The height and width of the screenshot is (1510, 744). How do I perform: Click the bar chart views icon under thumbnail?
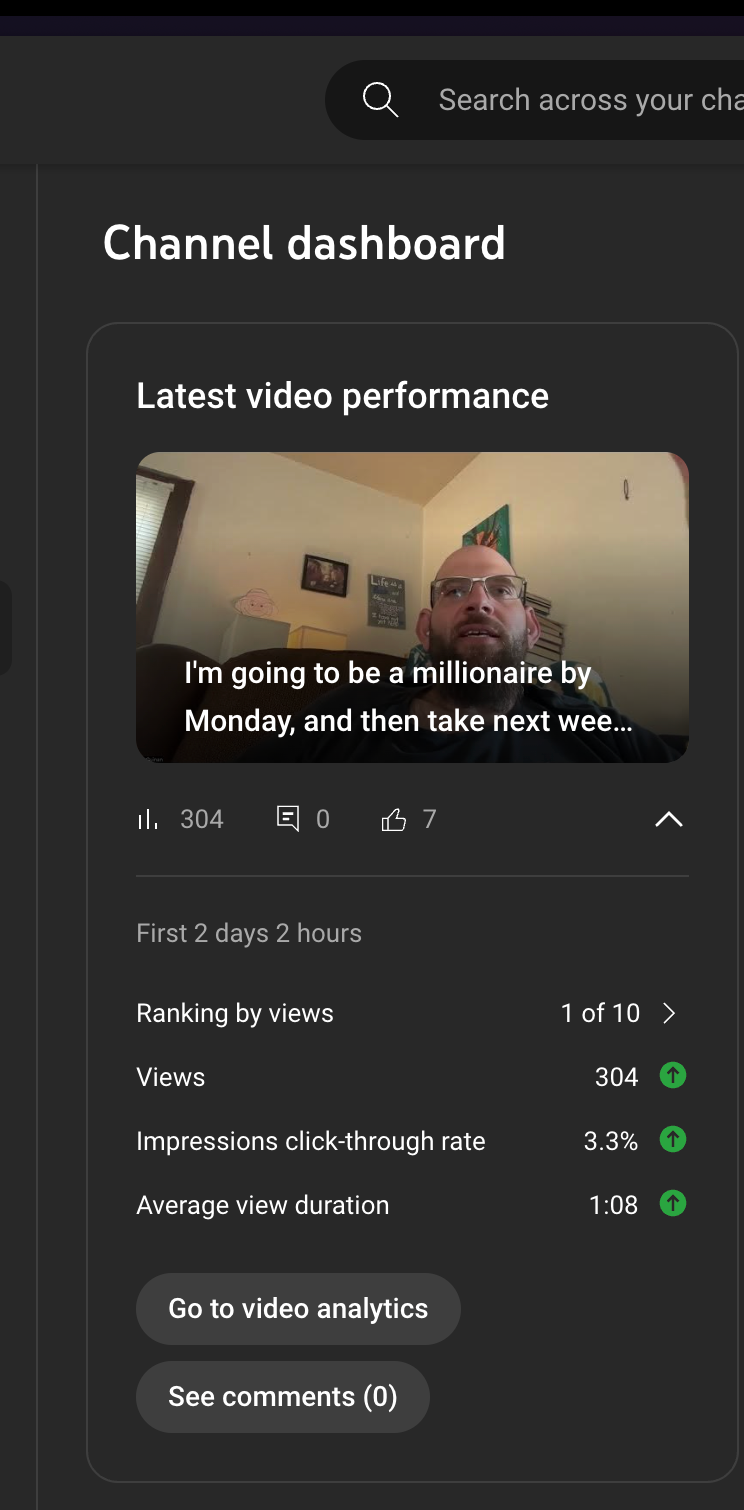click(x=148, y=820)
